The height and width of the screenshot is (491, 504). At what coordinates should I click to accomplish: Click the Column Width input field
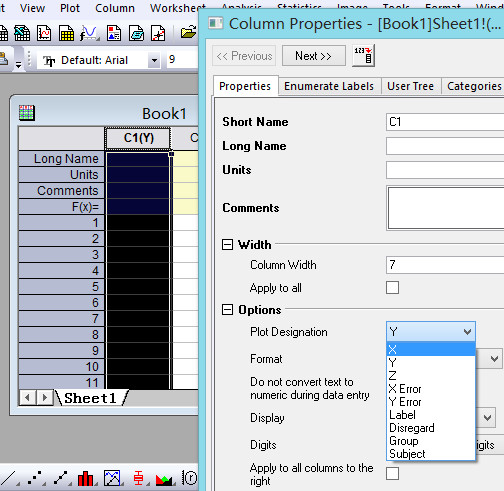pyautogui.click(x=445, y=265)
